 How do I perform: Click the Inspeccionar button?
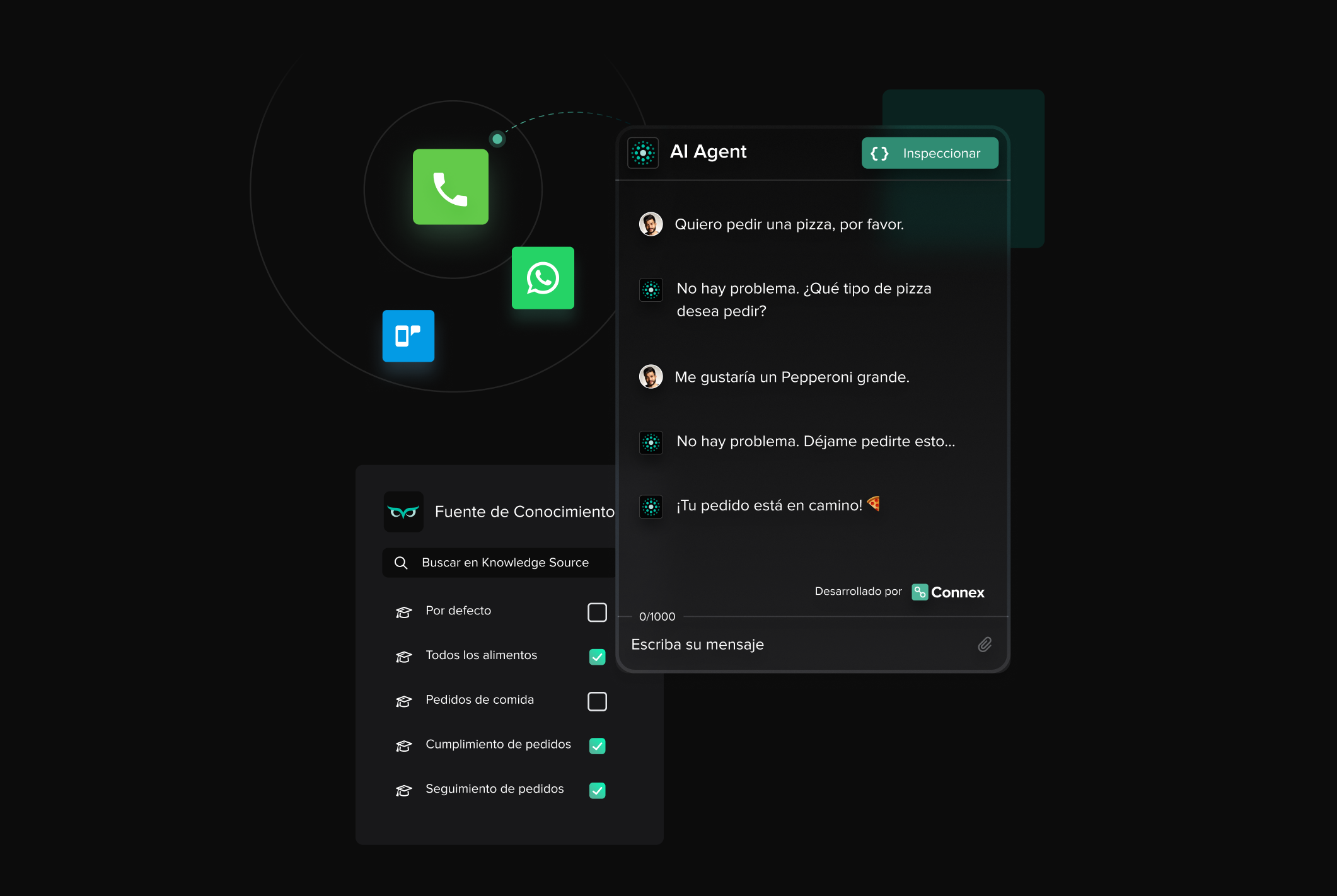(930, 153)
